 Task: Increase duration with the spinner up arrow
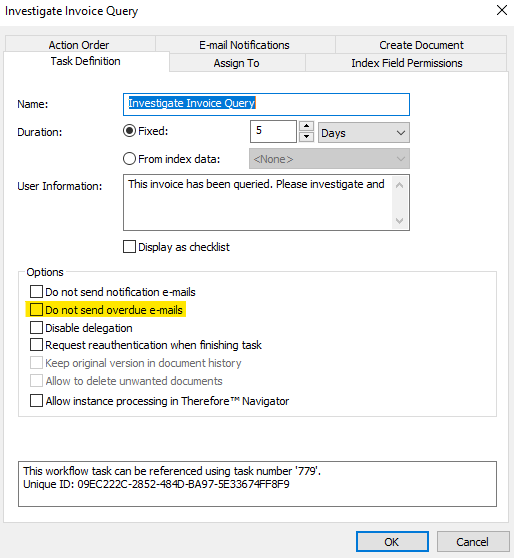point(306,126)
